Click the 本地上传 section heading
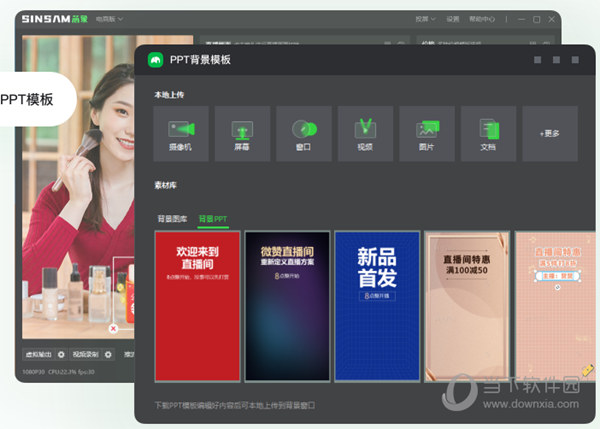 coord(169,95)
